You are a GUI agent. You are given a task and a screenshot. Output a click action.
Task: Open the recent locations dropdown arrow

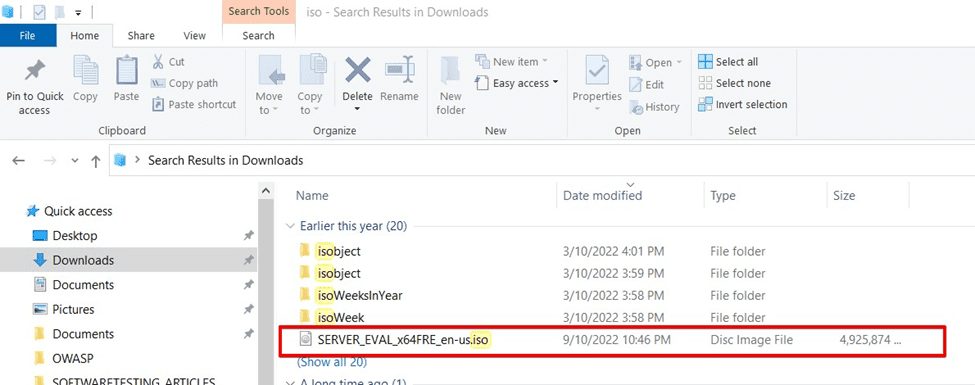75,160
